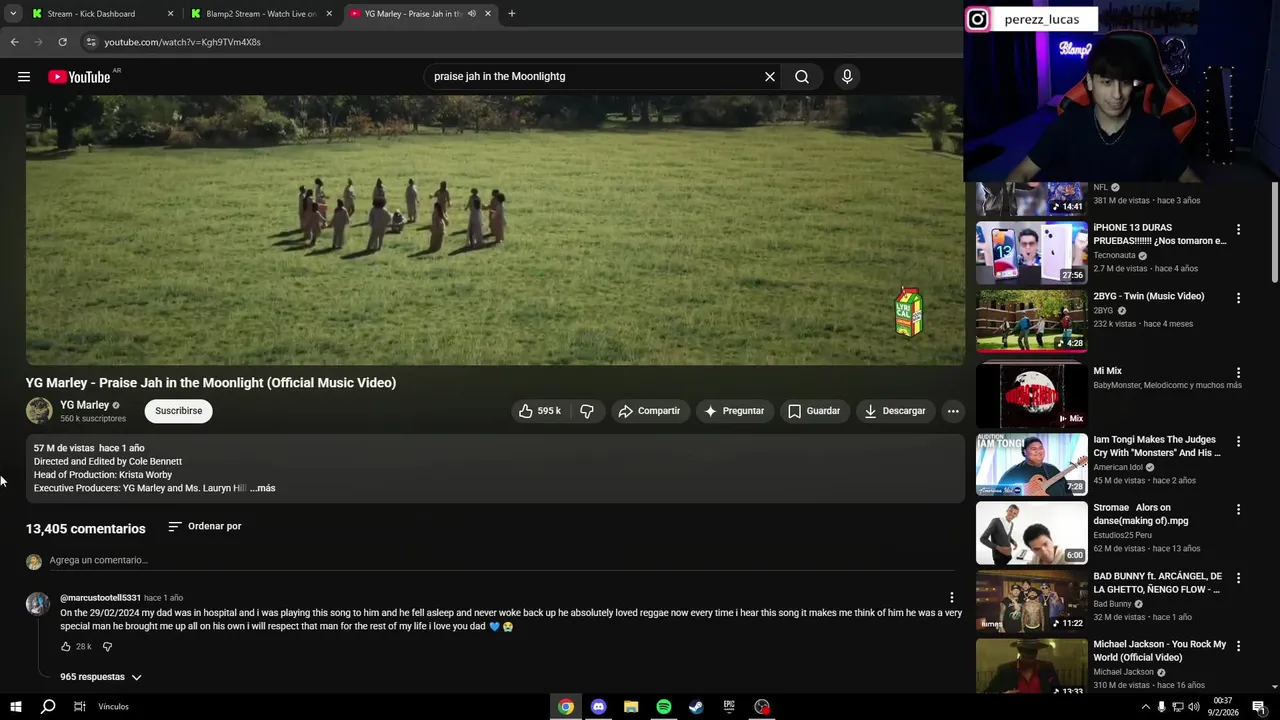Open options for Iam Tongi video

1238,441
